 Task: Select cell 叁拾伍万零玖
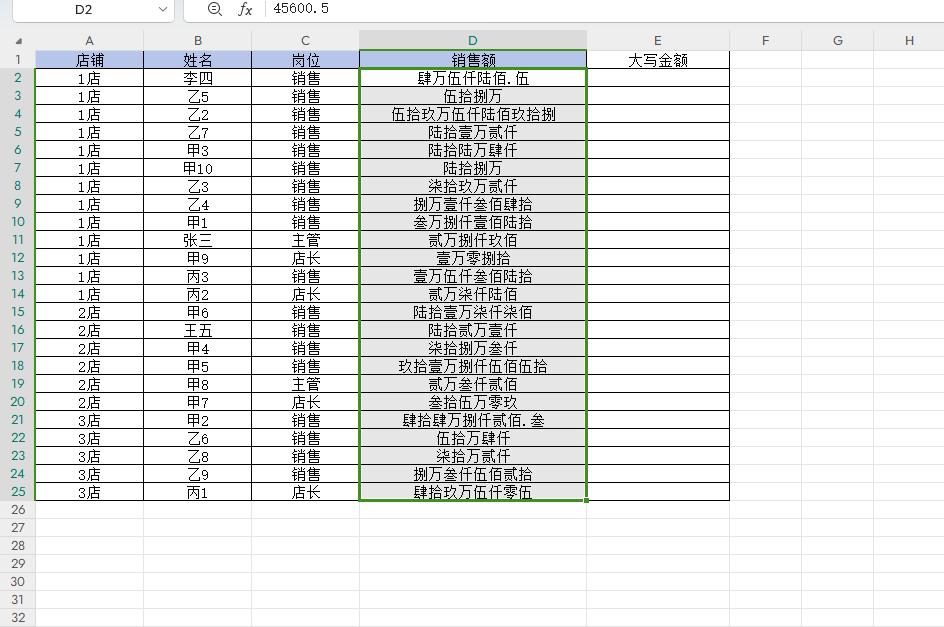tap(473, 402)
